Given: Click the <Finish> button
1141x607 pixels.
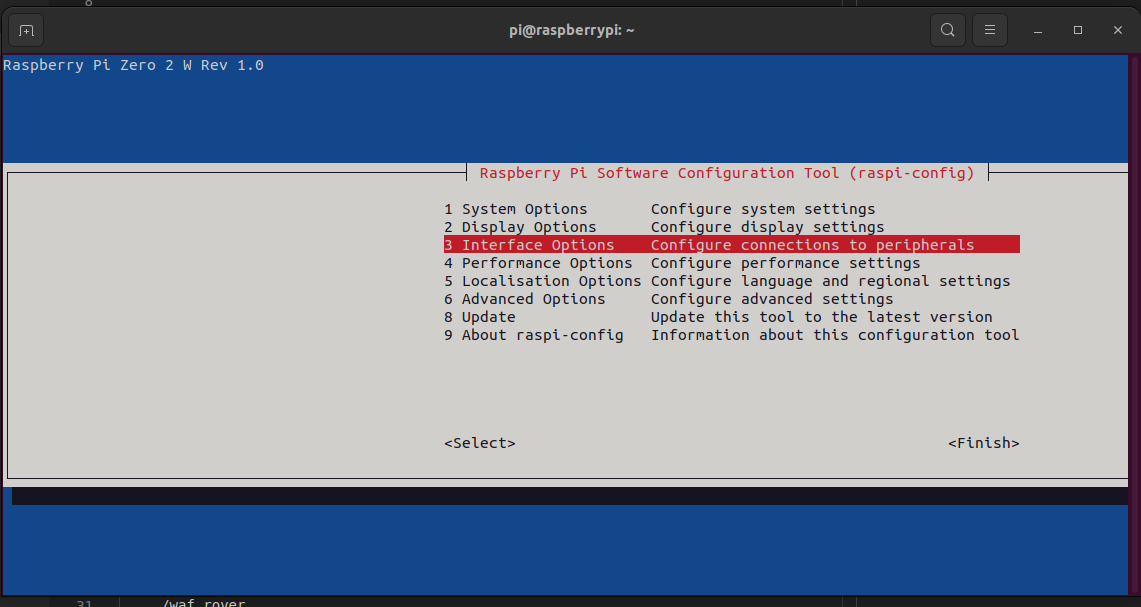Looking at the screenshot, I should tap(983, 443).
